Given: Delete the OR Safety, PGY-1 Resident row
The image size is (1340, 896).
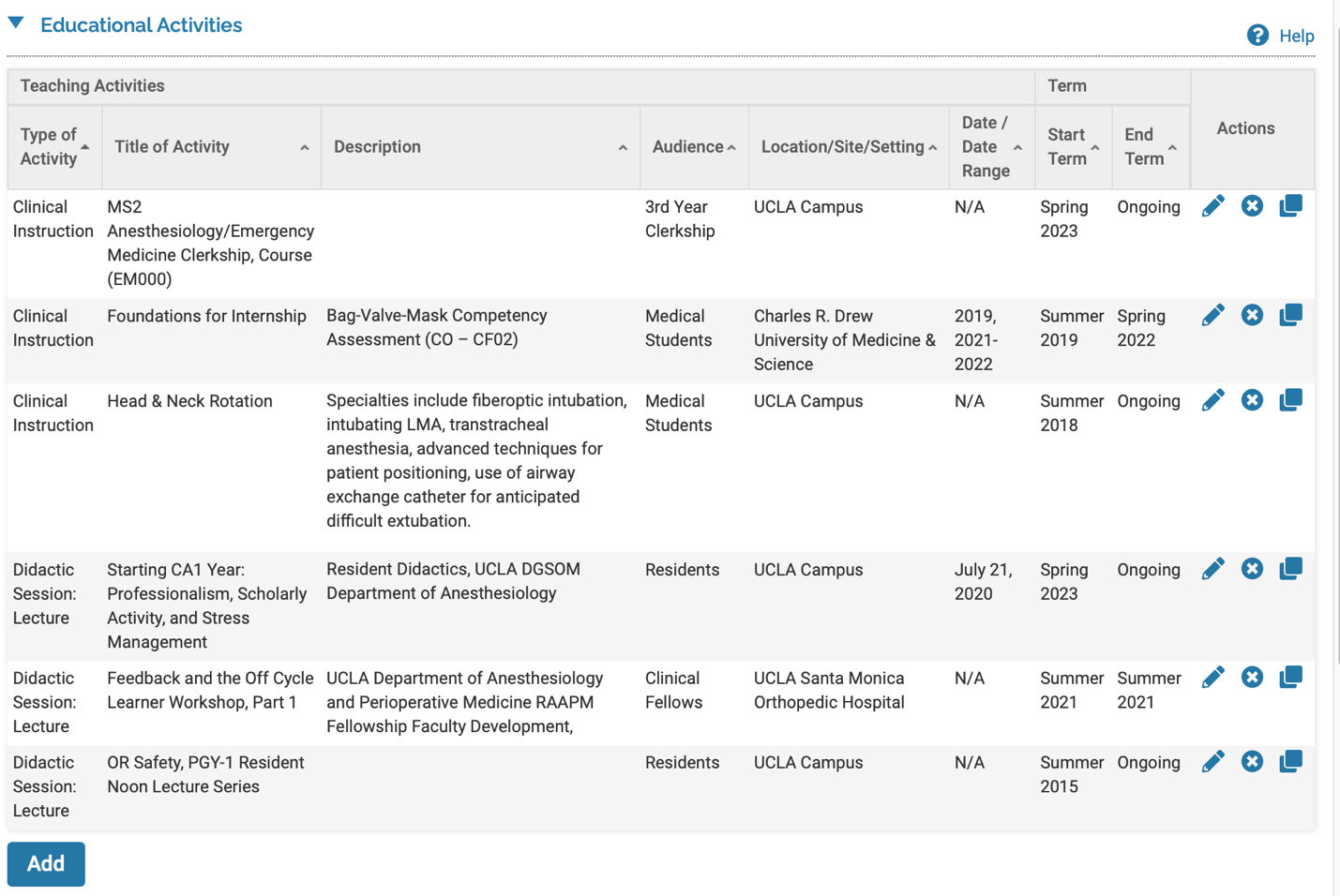Looking at the screenshot, I should click(x=1252, y=762).
